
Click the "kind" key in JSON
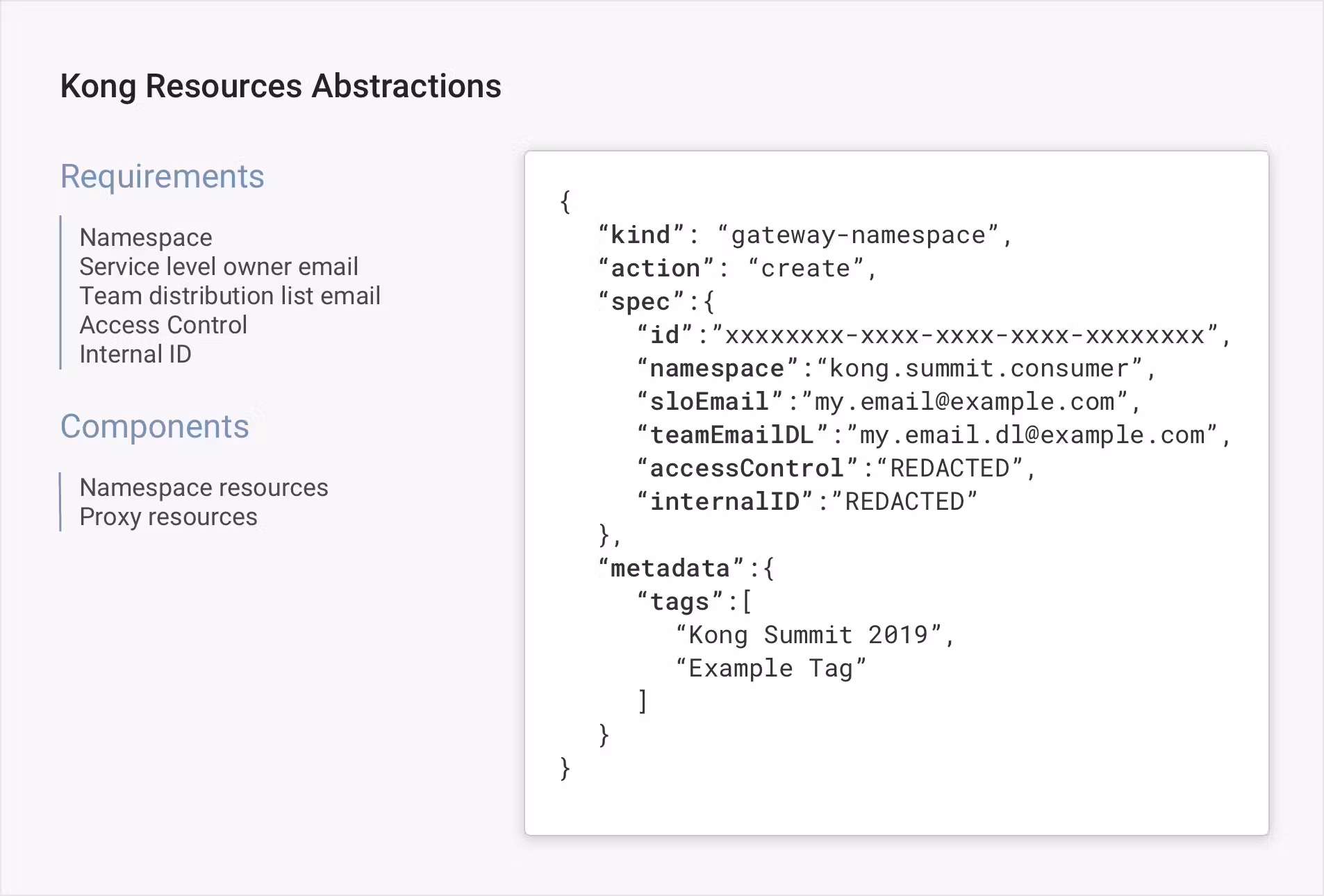[x=640, y=235]
